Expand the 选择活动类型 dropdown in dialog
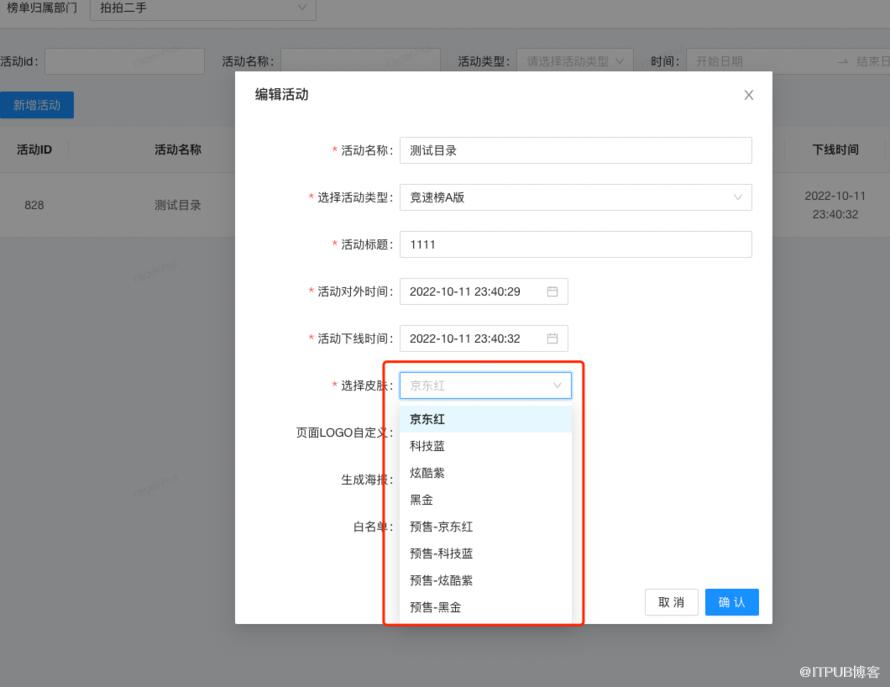The height and width of the screenshot is (687, 890). (x=737, y=198)
